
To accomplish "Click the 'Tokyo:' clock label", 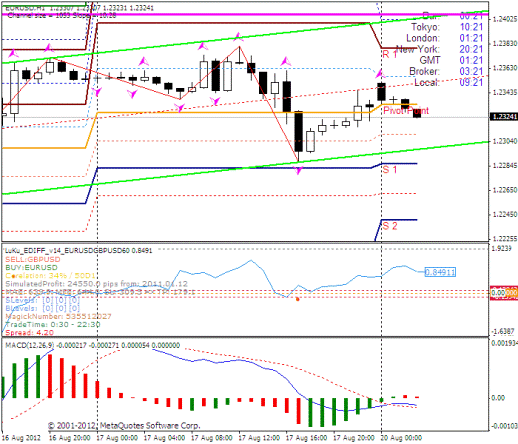I will pos(425,27).
